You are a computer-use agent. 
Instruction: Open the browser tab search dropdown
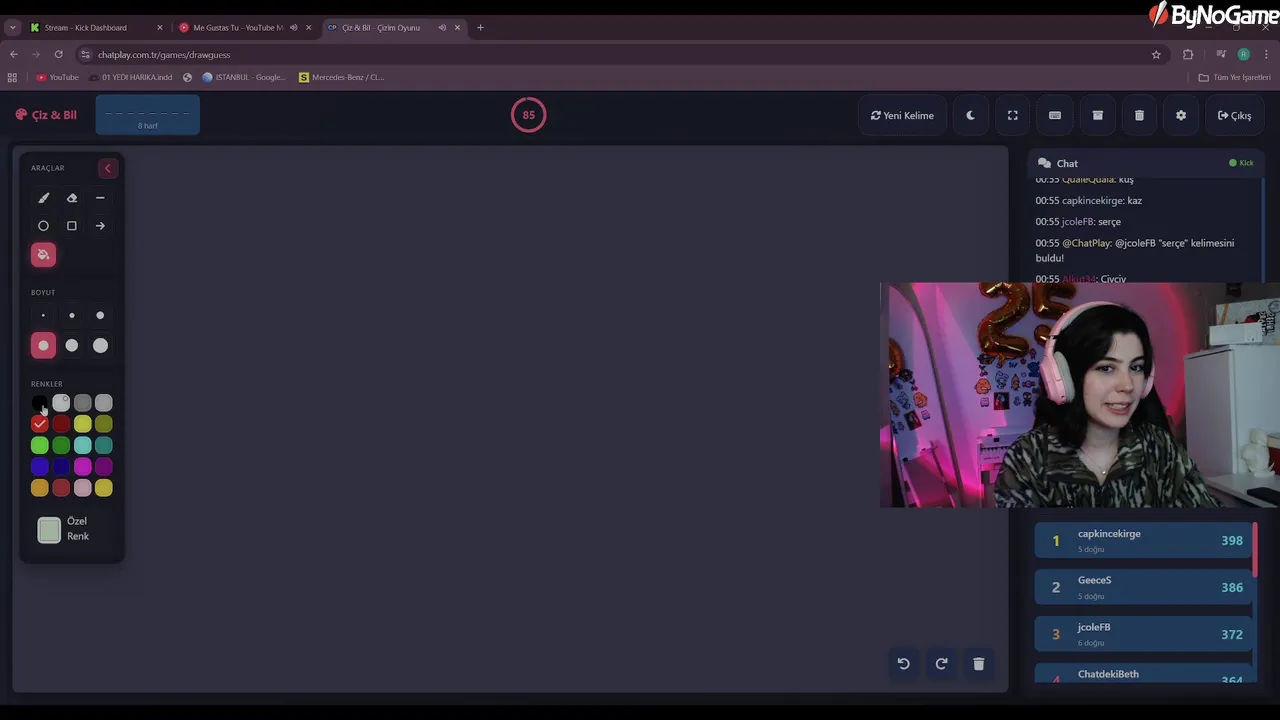point(12,28)
